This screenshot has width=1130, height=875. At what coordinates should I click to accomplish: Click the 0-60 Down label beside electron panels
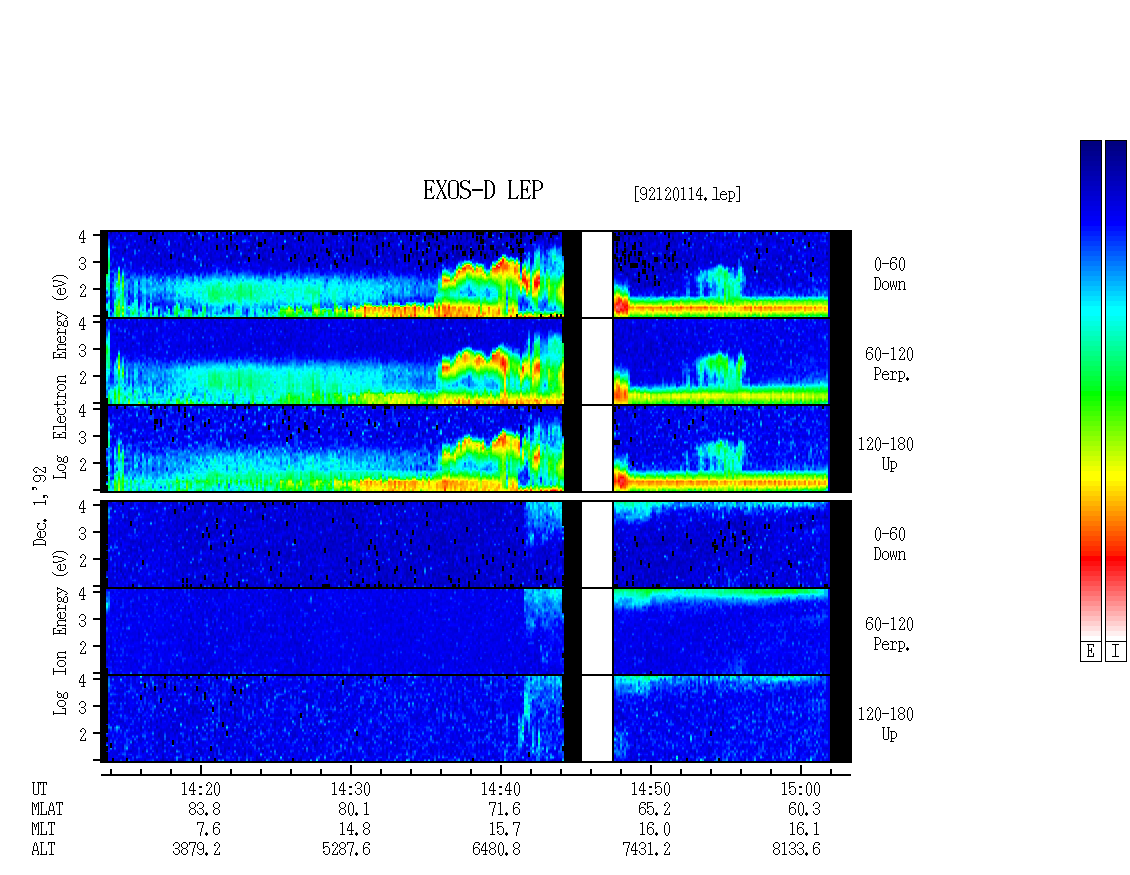tap(889, 275)
